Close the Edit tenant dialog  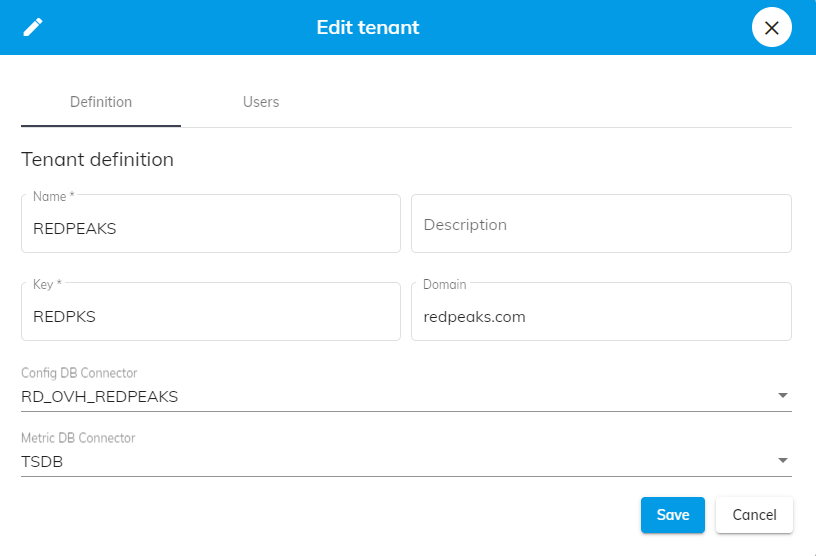tap(771, 28)
